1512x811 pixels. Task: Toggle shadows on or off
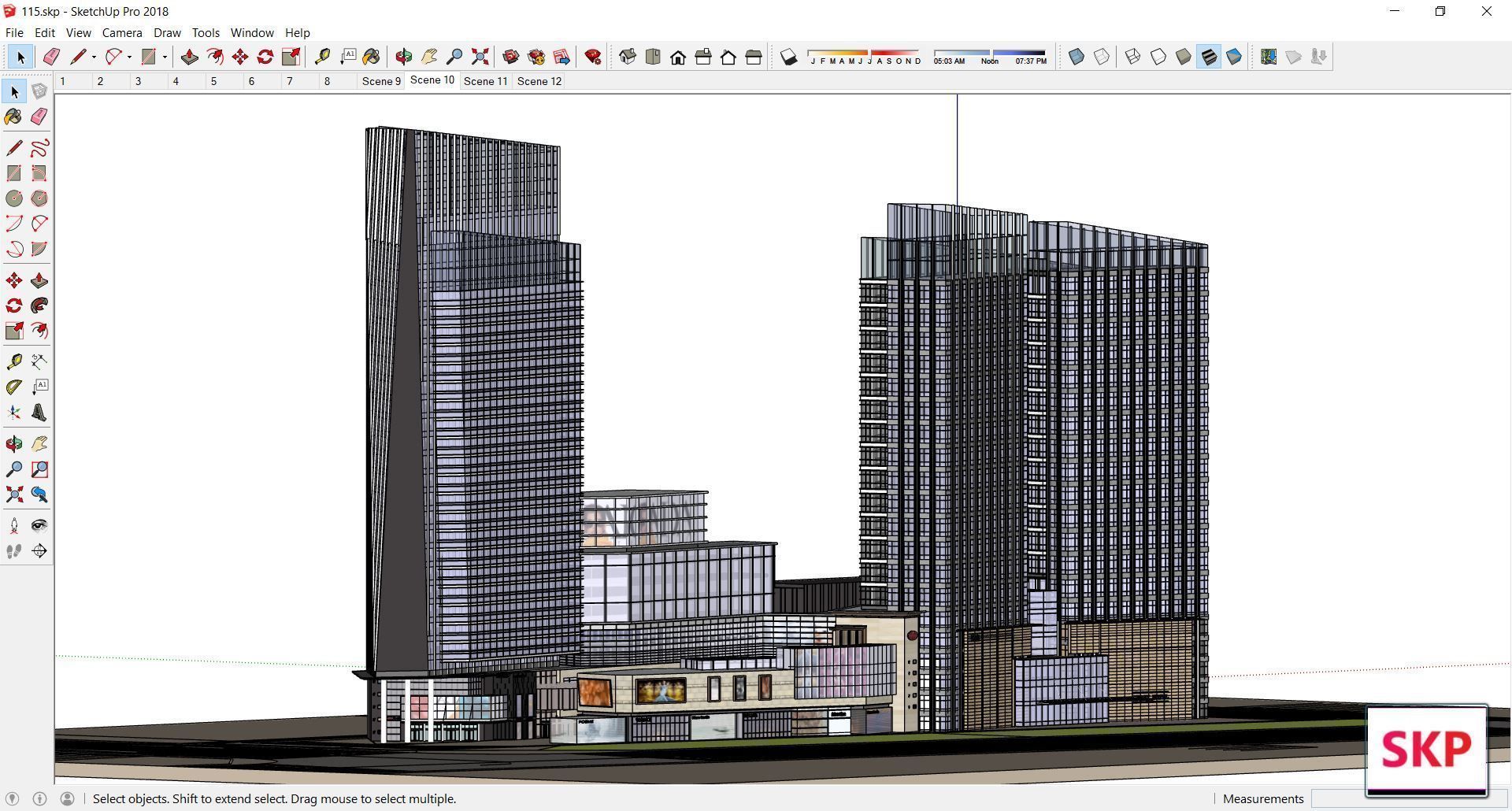click(789, 57)
